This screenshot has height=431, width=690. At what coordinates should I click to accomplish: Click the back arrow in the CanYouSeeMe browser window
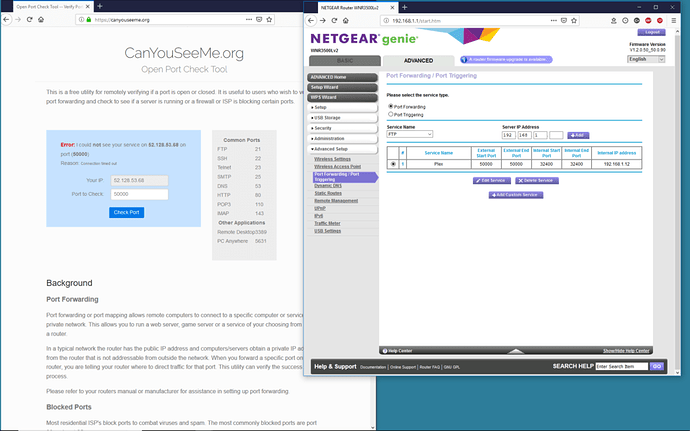pyautogui.click(x=6, y=19)
